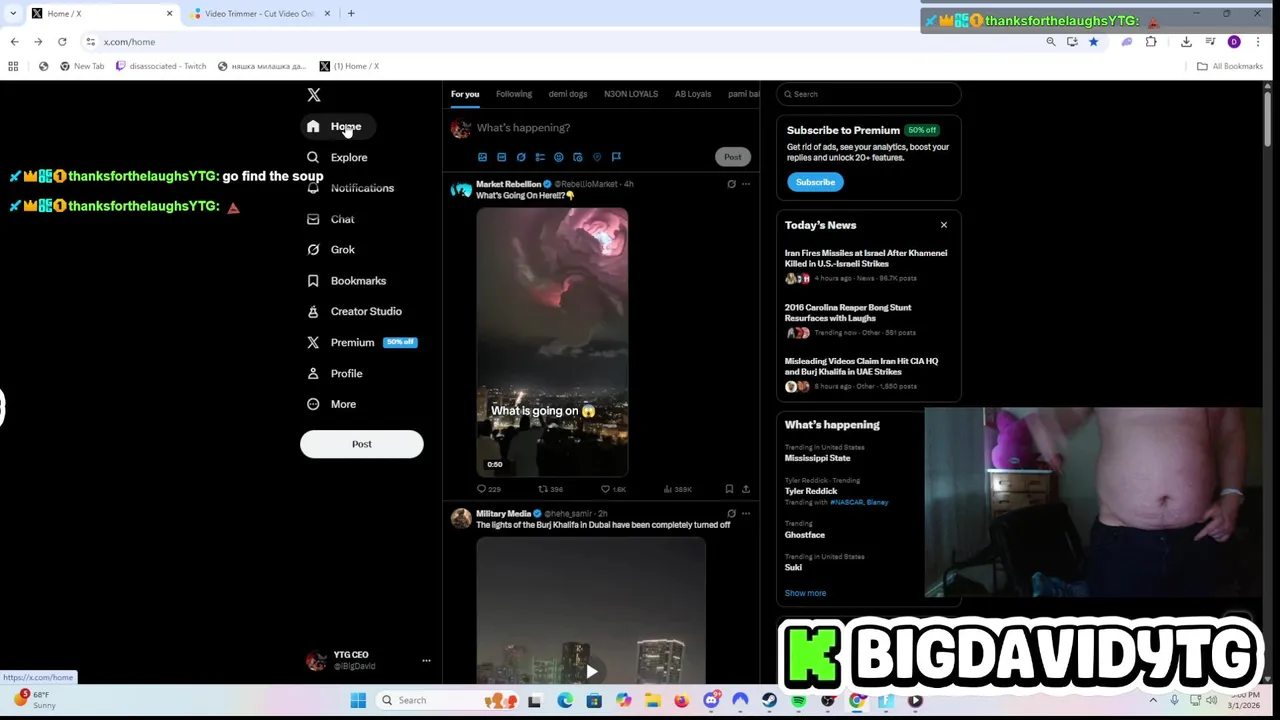Viewport: 1280px width, 720px height.
Task: Open Premium in the sidebar
Action: (x=360, y=342)
